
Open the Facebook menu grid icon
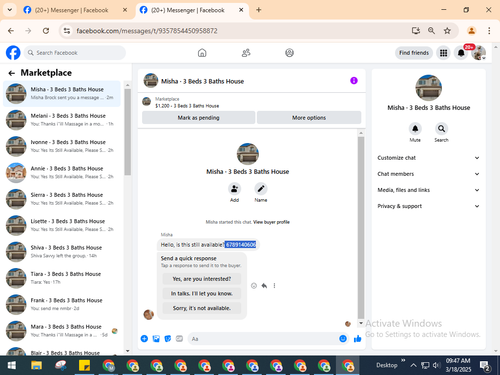click(x=443, y=53)
